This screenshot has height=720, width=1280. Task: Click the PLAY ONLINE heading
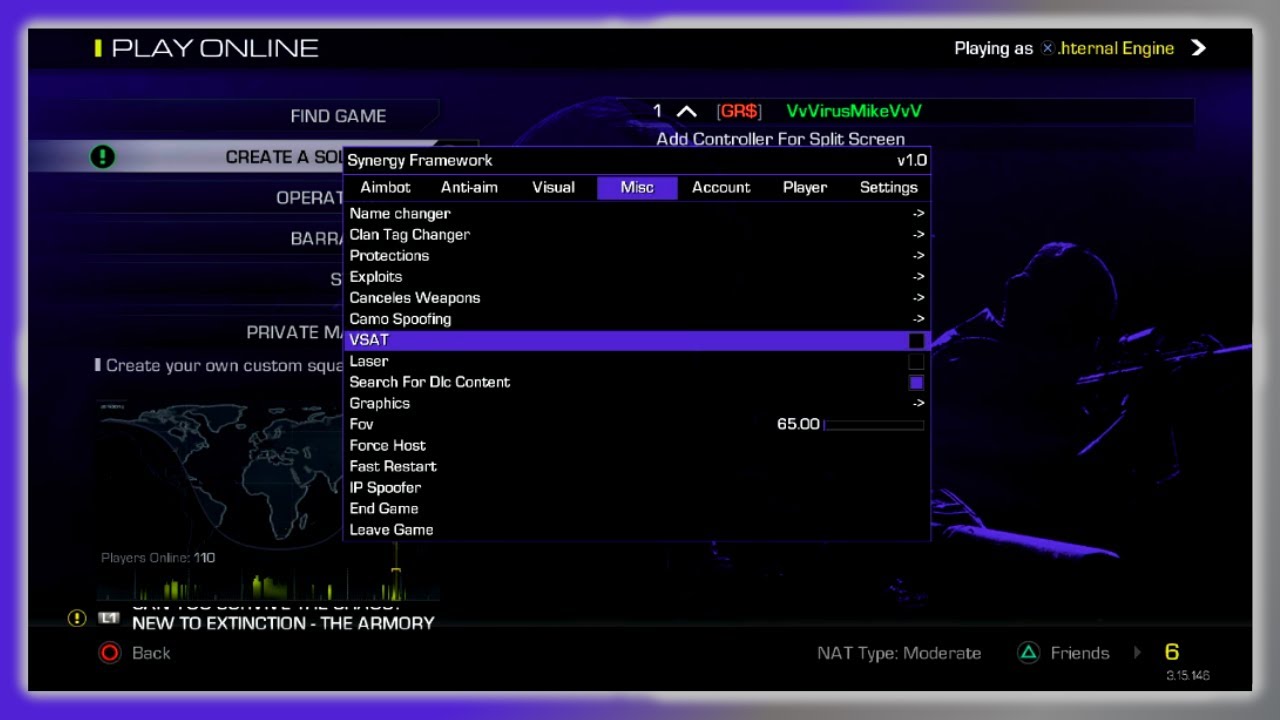pos(215,48)
